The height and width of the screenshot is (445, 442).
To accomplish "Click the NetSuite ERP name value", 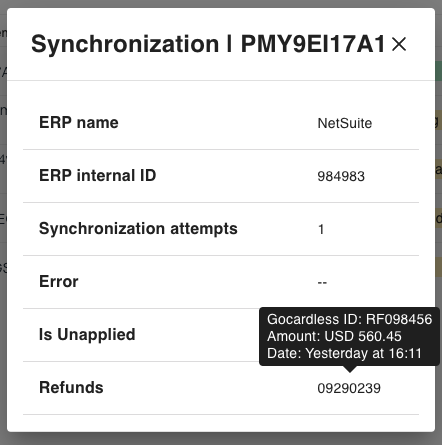I will (x=345, y=123).
